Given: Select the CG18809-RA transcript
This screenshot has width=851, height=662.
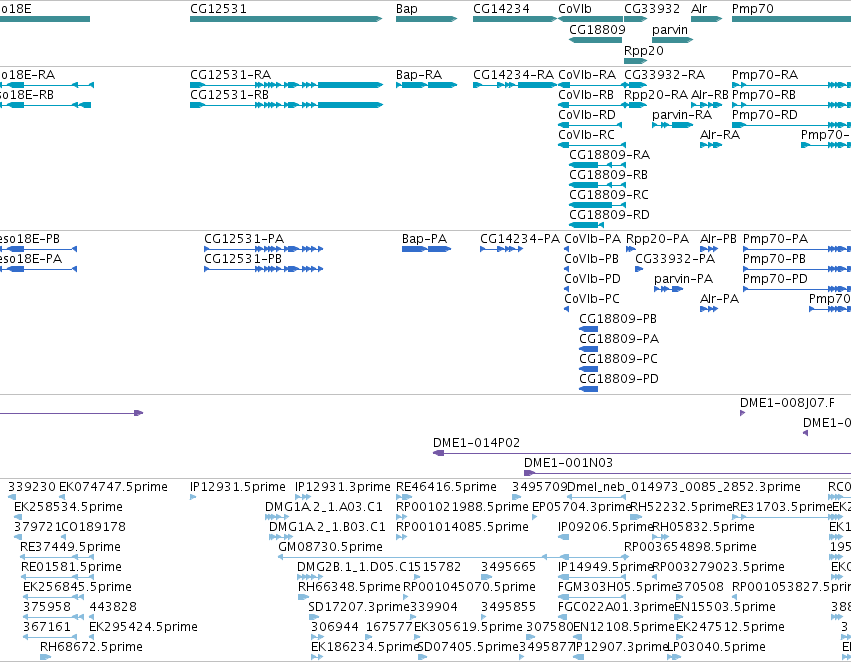Looking at the screenshot, I should click(x=597, y=165).
